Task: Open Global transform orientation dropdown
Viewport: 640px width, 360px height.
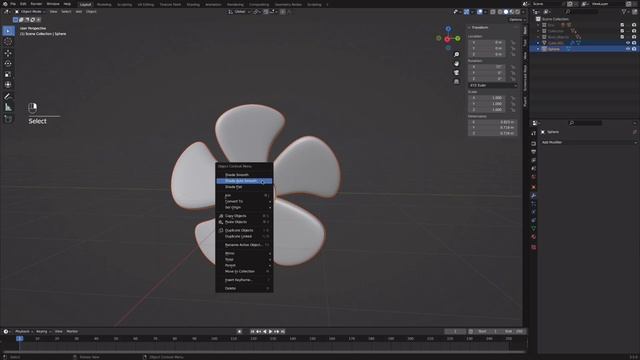Action: point(239,12)
